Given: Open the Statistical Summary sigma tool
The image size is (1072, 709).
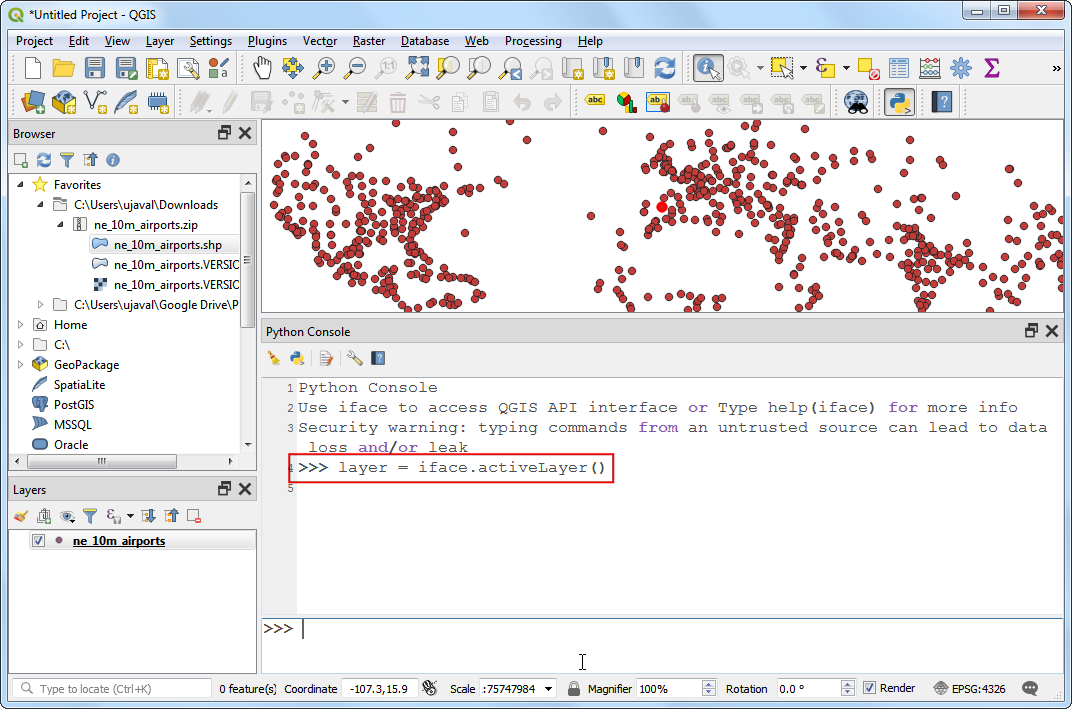Looking at the screenshot, I should pos(991,68).
